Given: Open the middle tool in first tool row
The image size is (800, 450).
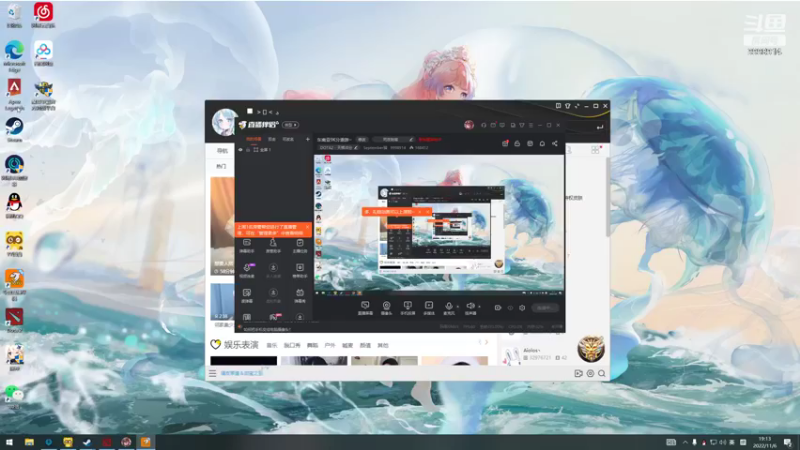Looking at the screenshot, I should pyautogui.click(x=273, y=245).
